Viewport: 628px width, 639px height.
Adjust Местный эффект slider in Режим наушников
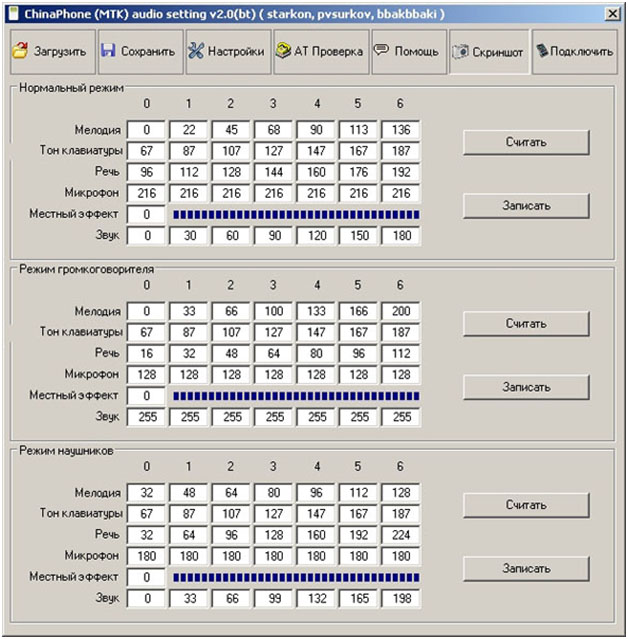[x=296, y=577]
